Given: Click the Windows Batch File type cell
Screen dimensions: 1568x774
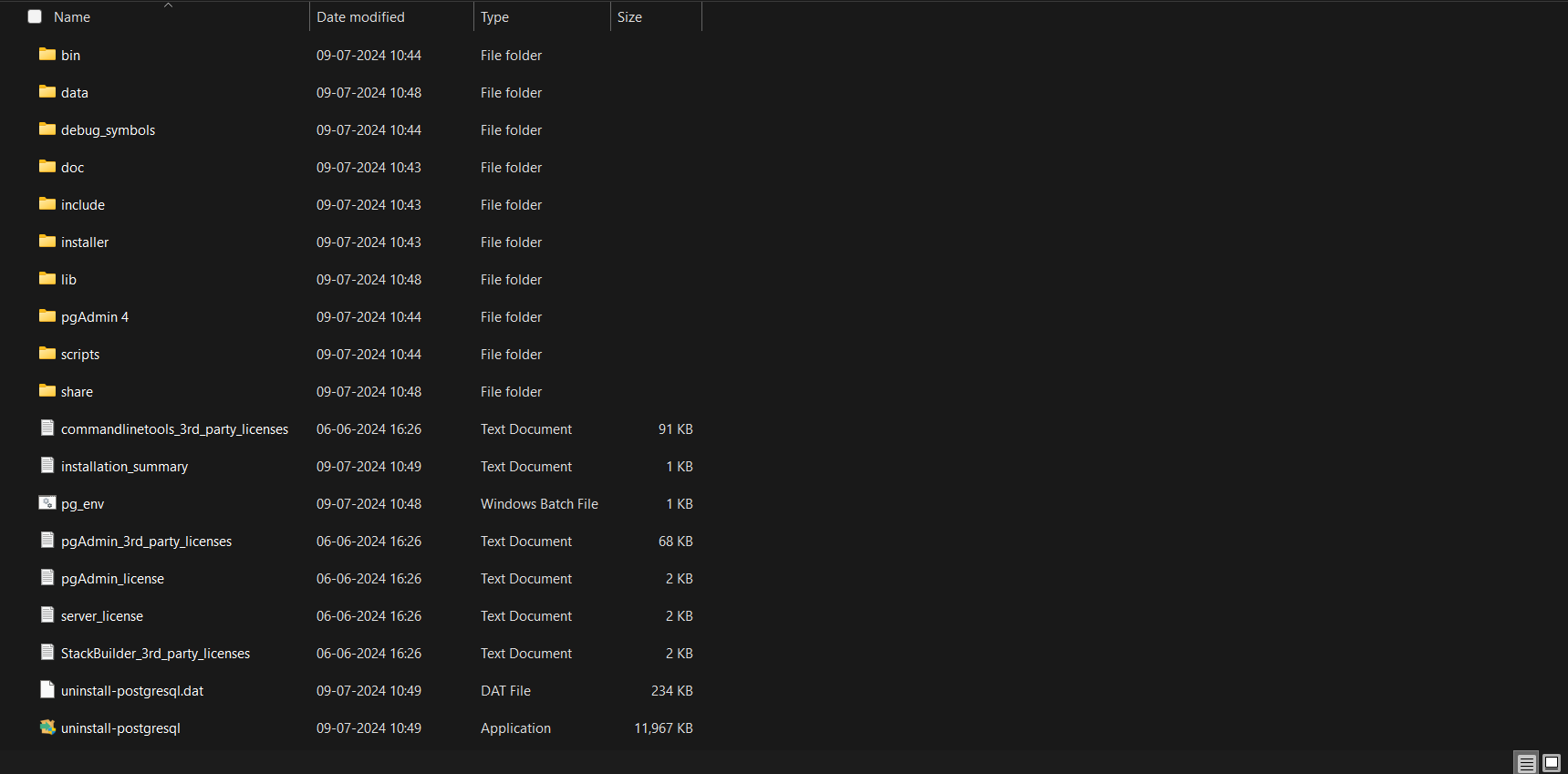Looking at the screenshot, I should click(539, 504).
